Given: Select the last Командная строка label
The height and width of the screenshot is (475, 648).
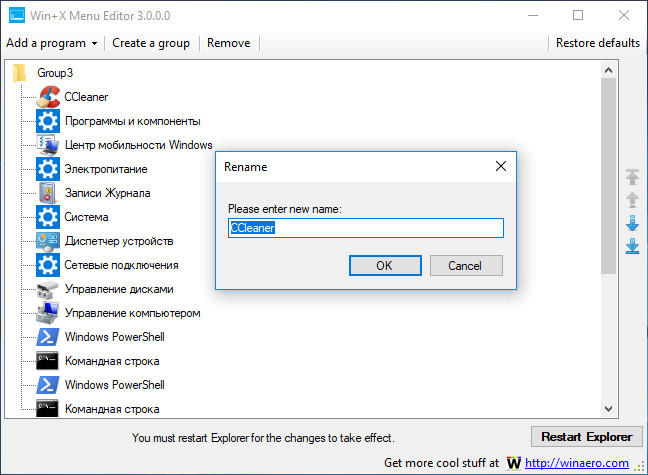Looking at the screenshot, I should (x=112, y=409).
